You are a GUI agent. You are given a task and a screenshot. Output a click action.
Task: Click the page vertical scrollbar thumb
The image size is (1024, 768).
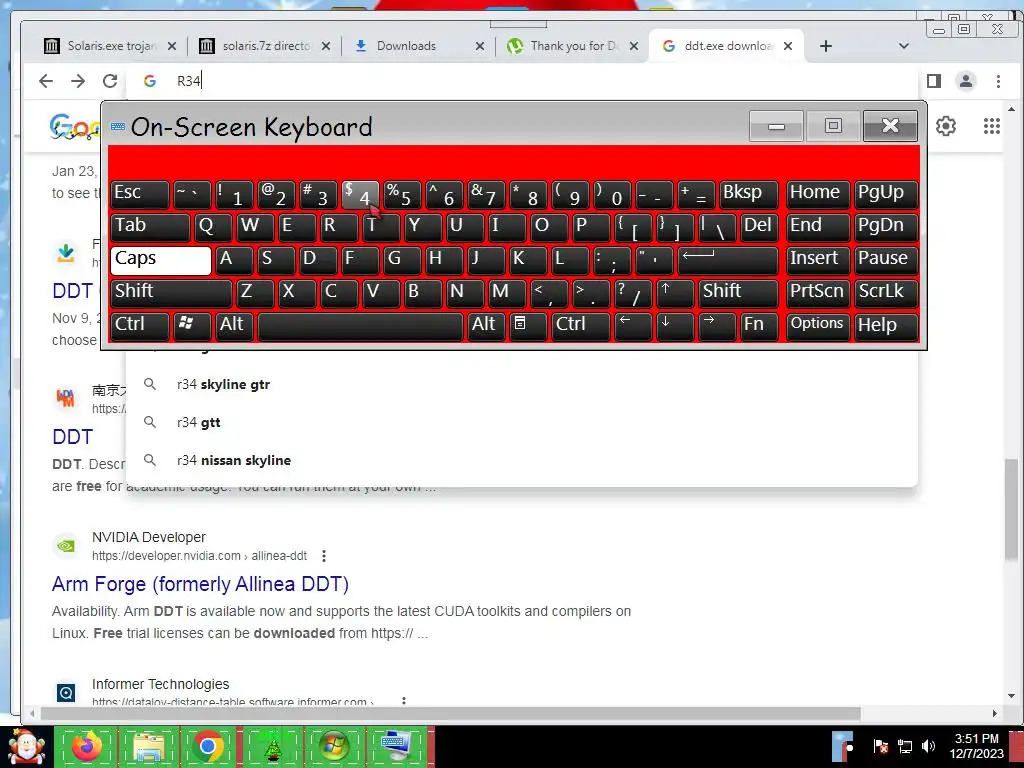coord(1011,508)
